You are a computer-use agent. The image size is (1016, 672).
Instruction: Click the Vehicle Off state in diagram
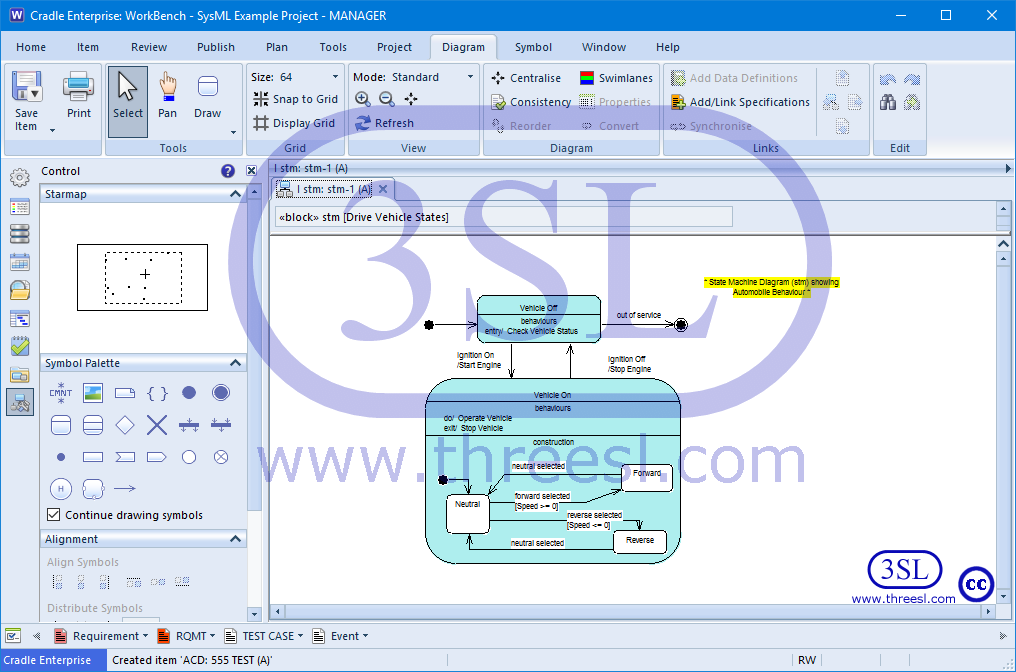[x=538, y=319]
